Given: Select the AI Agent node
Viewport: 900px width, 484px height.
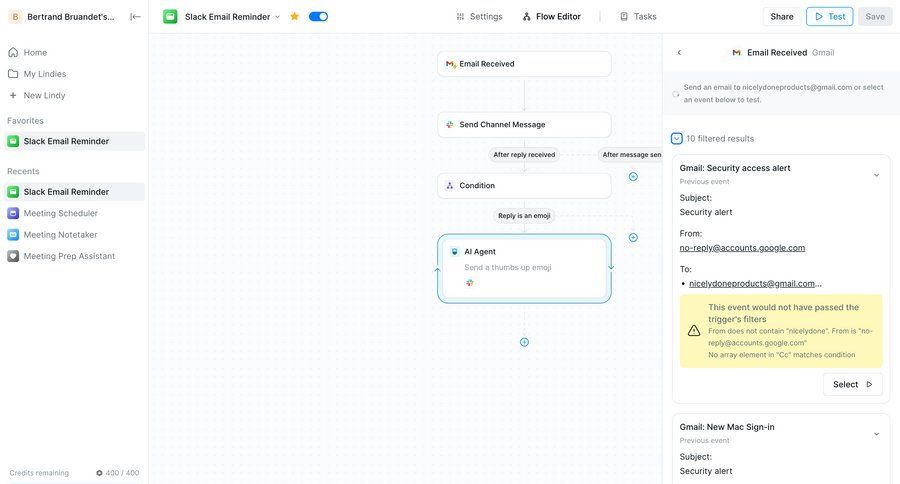Looking at the screenshot, I should point(524,268).
